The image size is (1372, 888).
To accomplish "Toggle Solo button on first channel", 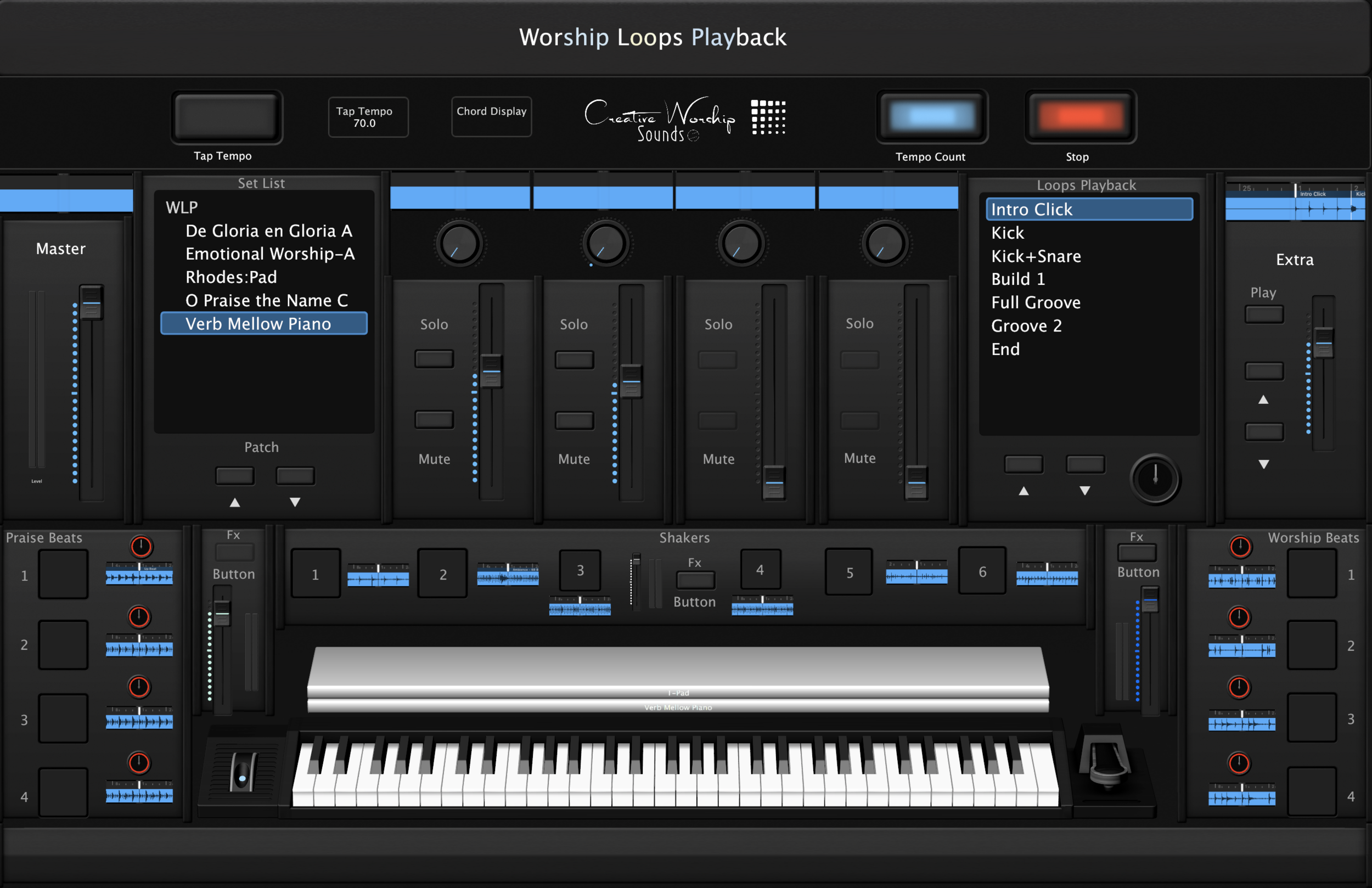I will 434,359.
